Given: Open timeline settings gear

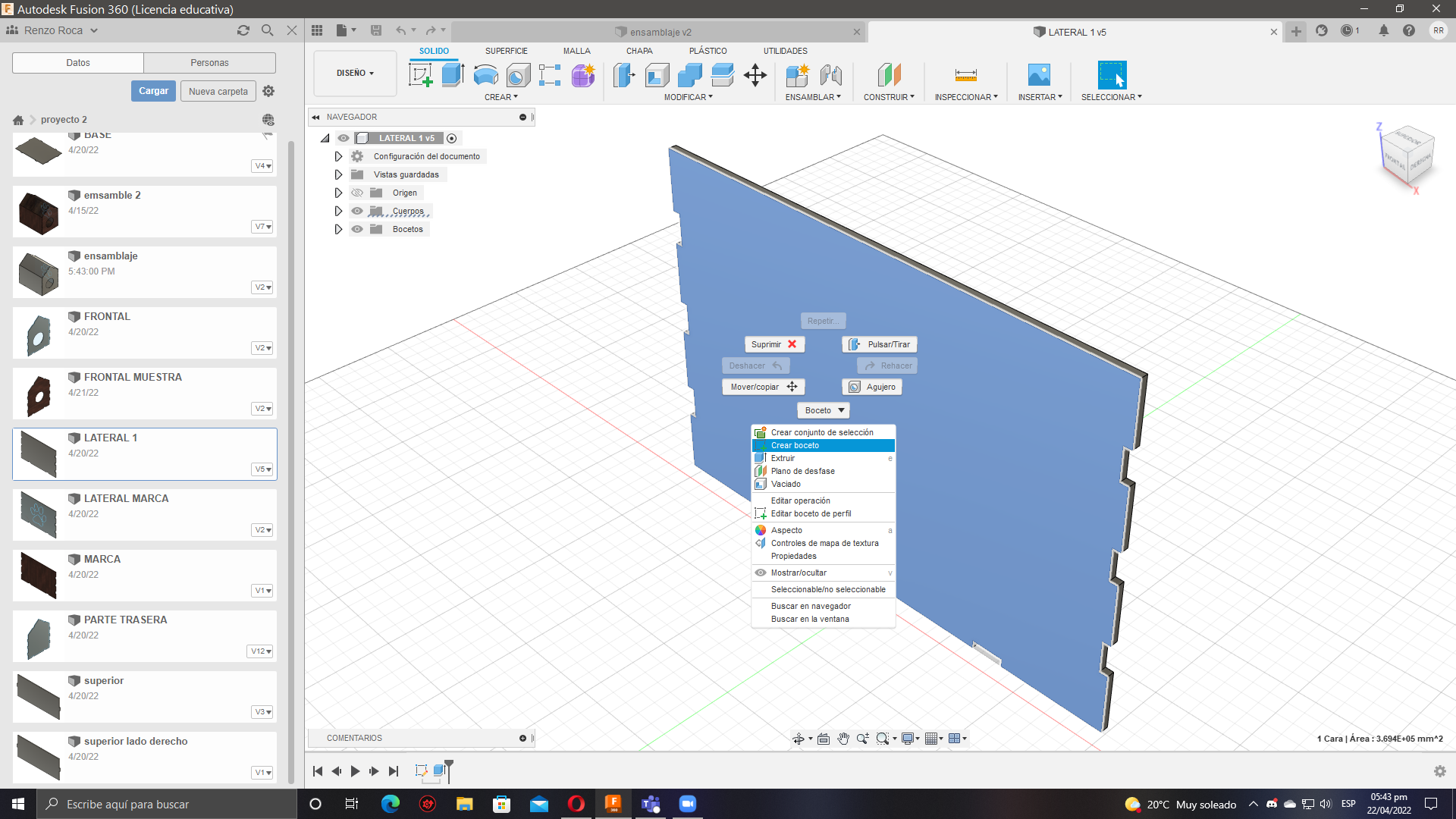Looking at the screenshot, I should coord(1440,771).
